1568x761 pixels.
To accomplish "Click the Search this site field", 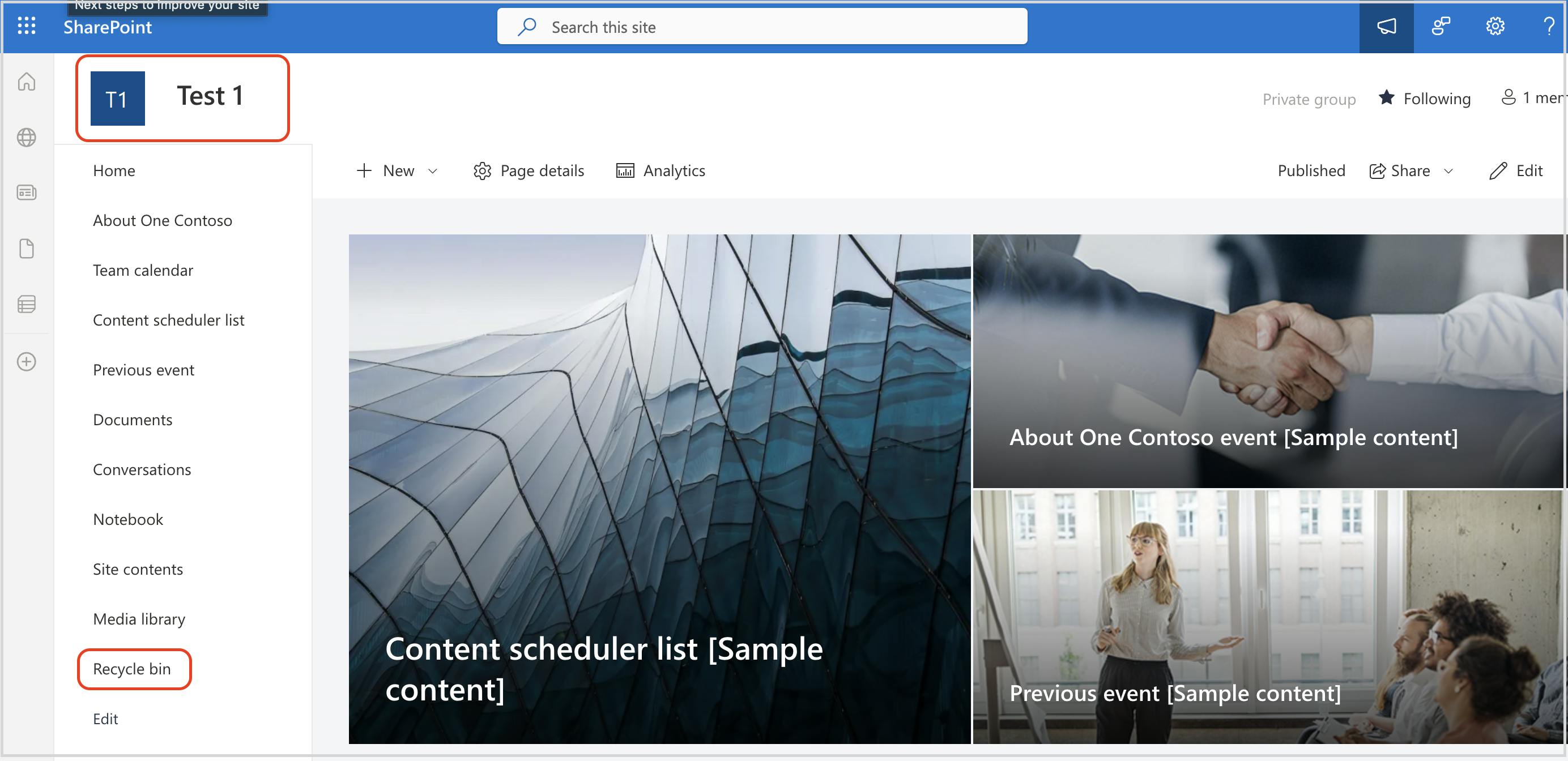I will (763, 27).
